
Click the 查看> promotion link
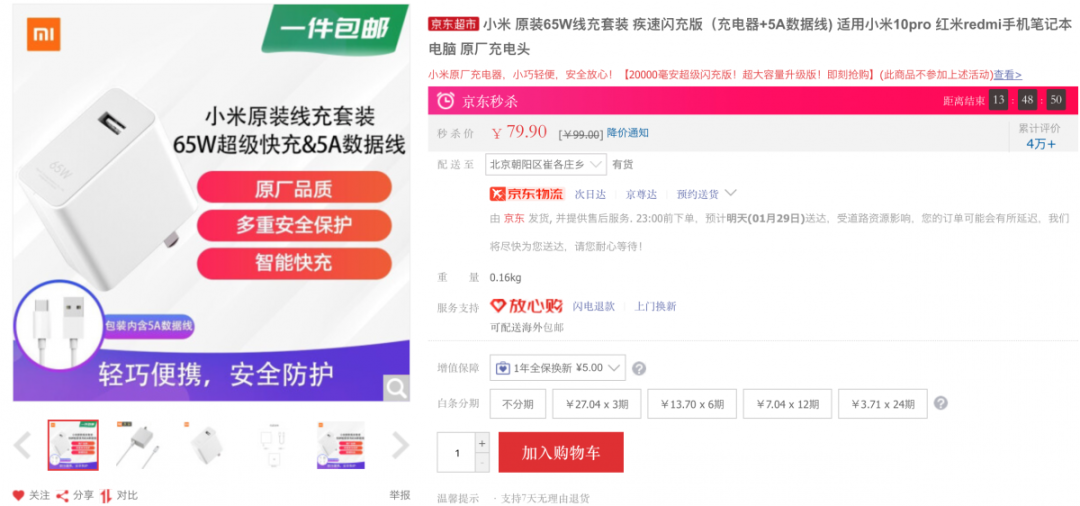pos(1008,74)
